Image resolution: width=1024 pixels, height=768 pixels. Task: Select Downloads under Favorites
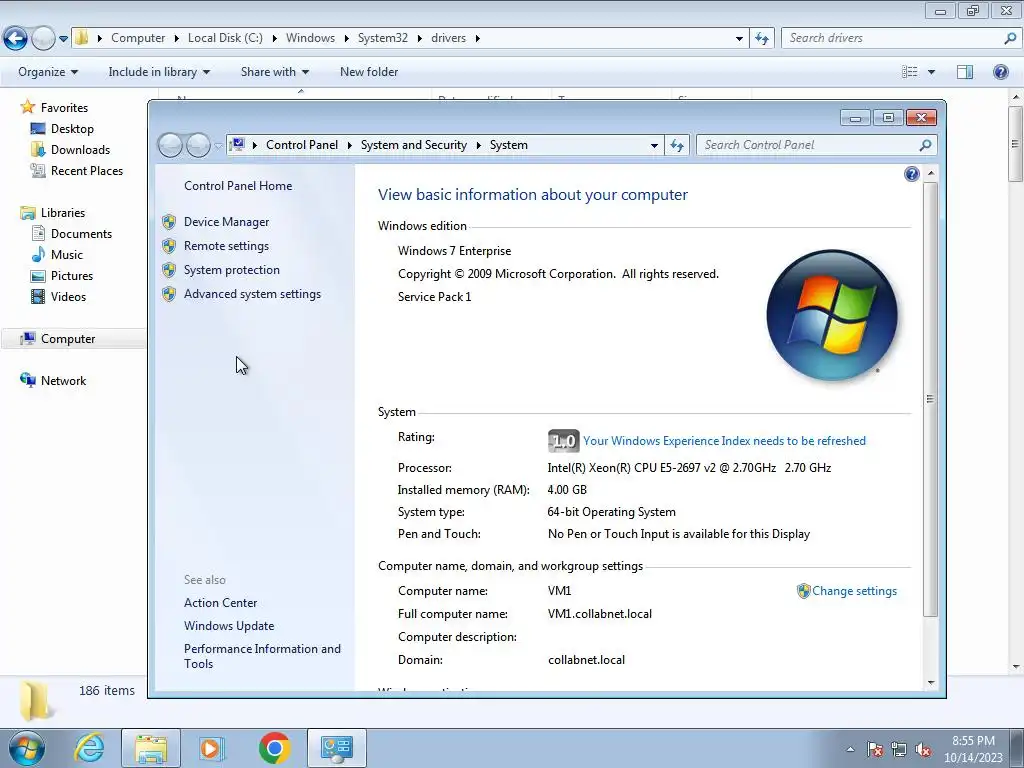pos(80,150)
